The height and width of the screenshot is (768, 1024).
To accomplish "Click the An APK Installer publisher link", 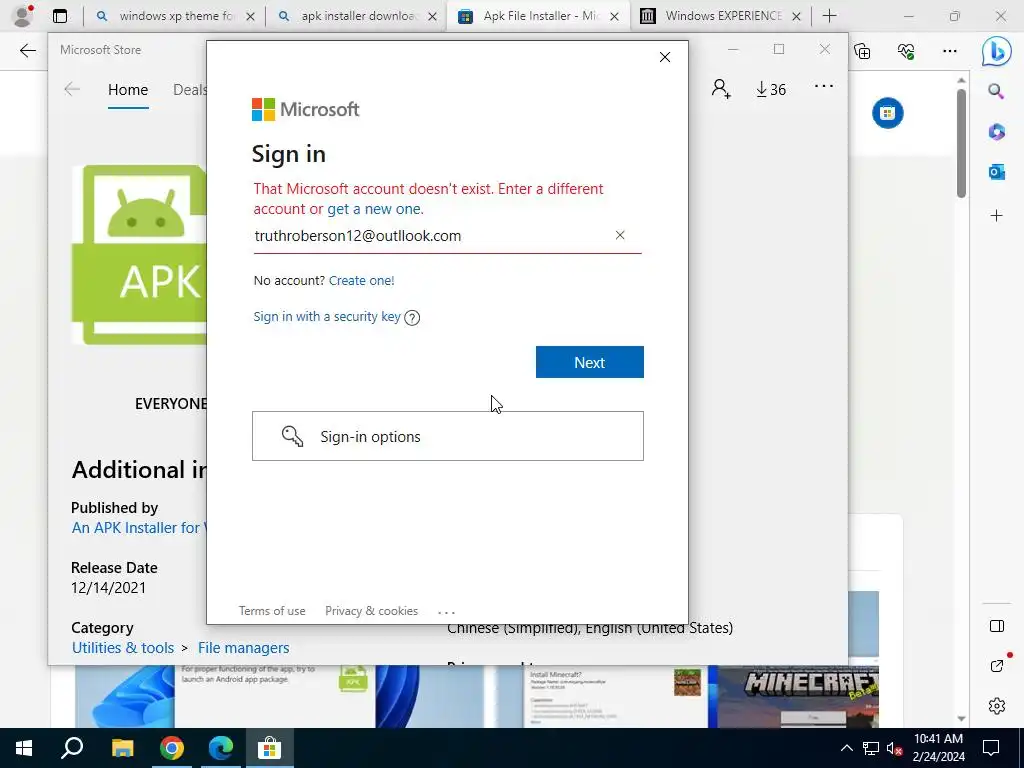I will click(x=138, y=528).
